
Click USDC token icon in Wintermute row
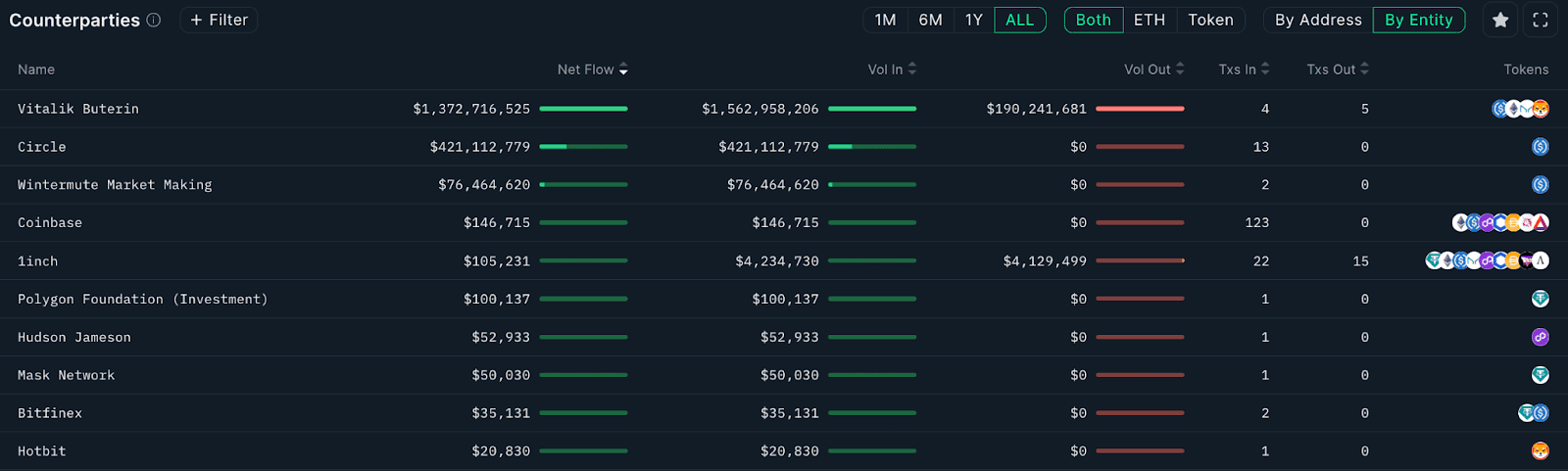(x=1541, y=185)
